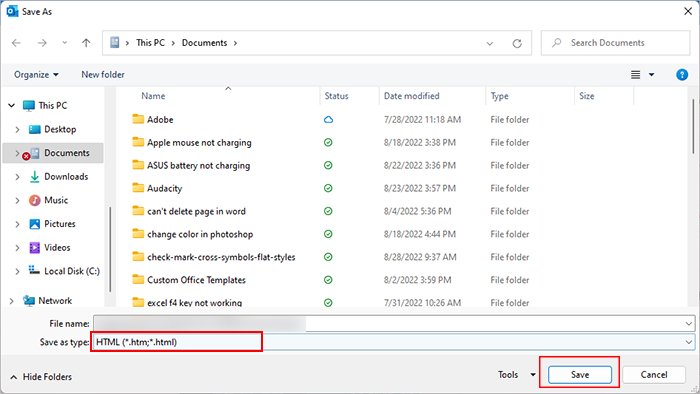This screenshot has width=700, height=394.
Task: Sort by the Status column header
Action: point(336,96)
